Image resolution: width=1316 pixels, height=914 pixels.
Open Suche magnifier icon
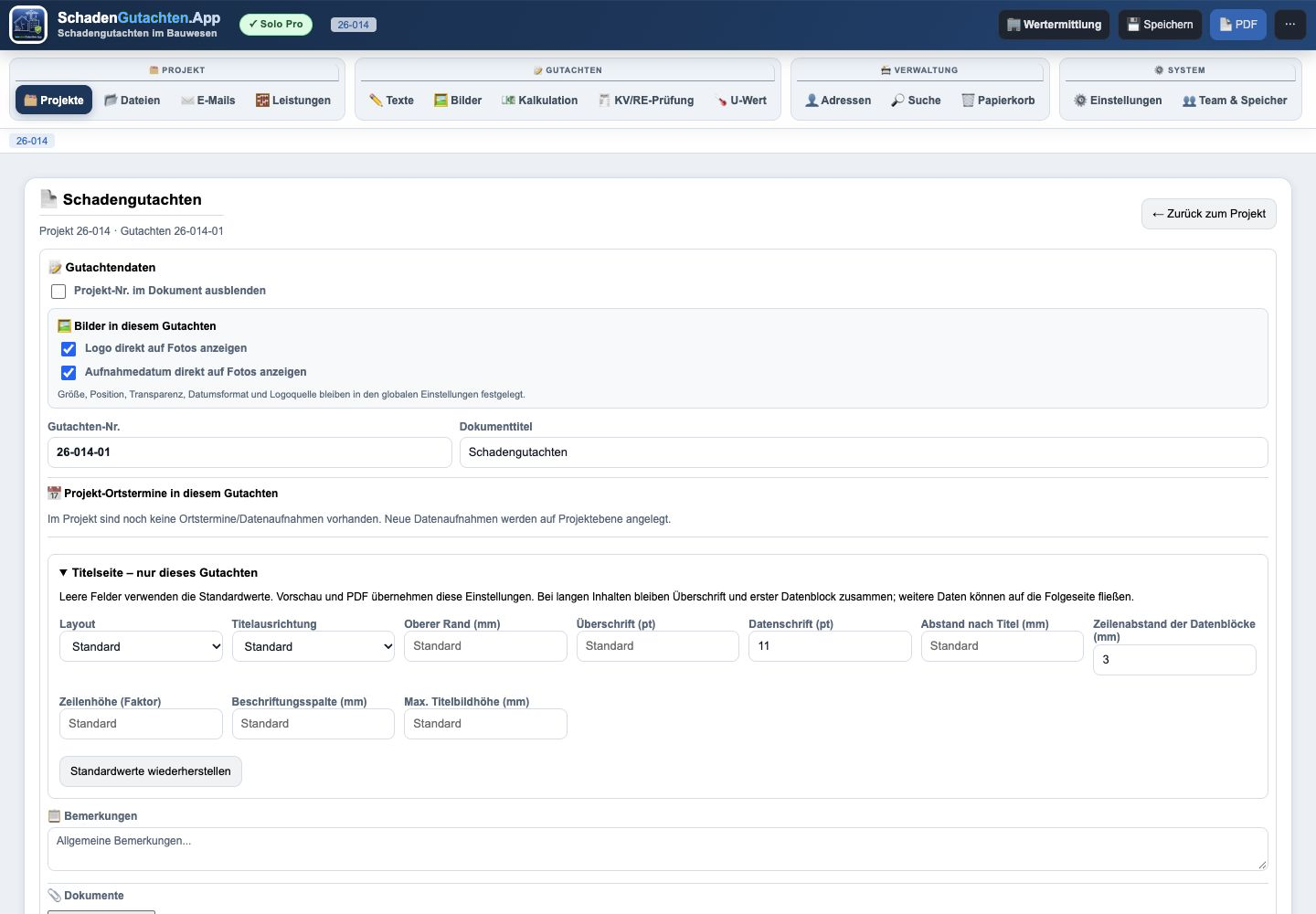898,101
